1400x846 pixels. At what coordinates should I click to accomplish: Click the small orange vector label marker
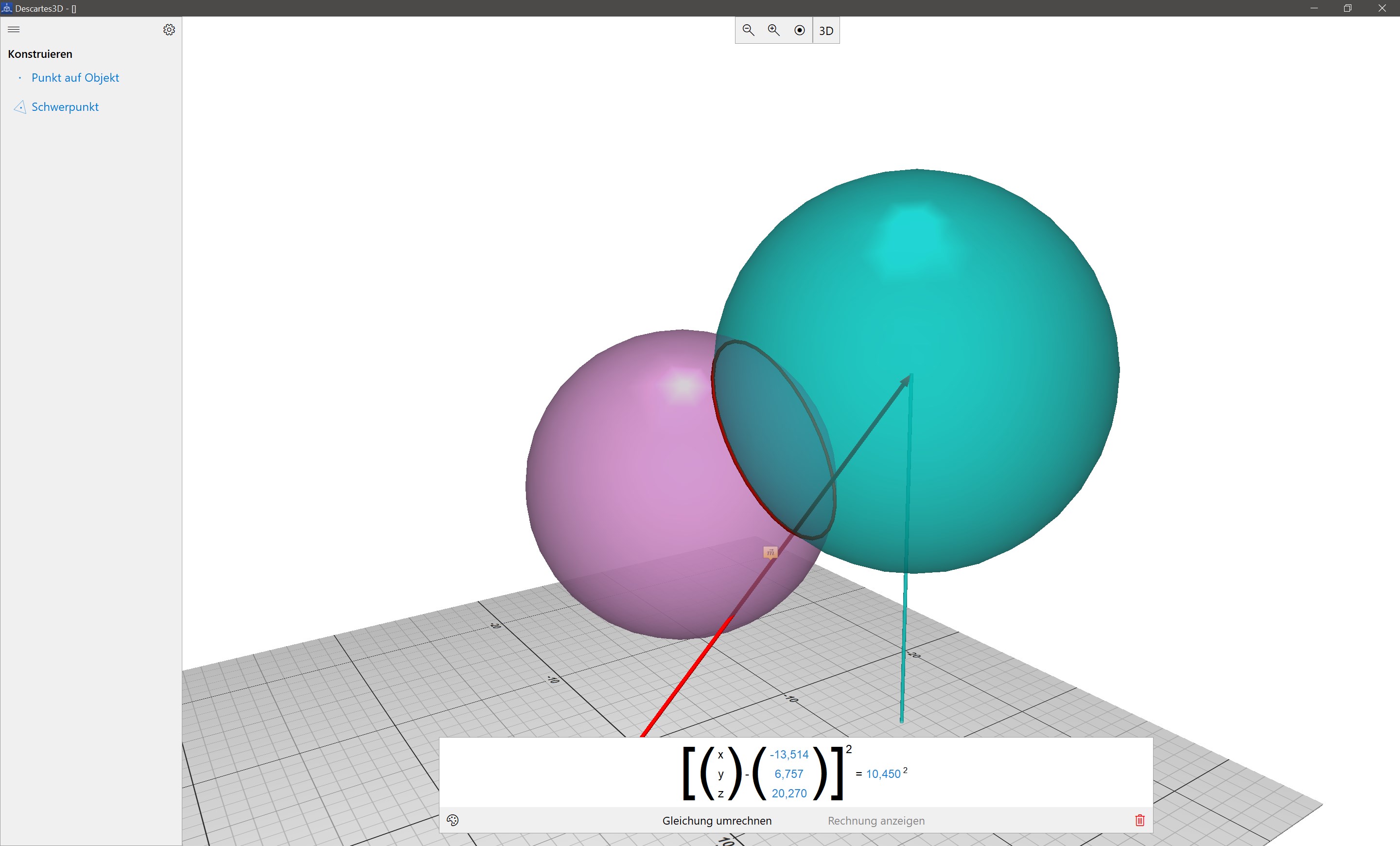coord(770,552)
